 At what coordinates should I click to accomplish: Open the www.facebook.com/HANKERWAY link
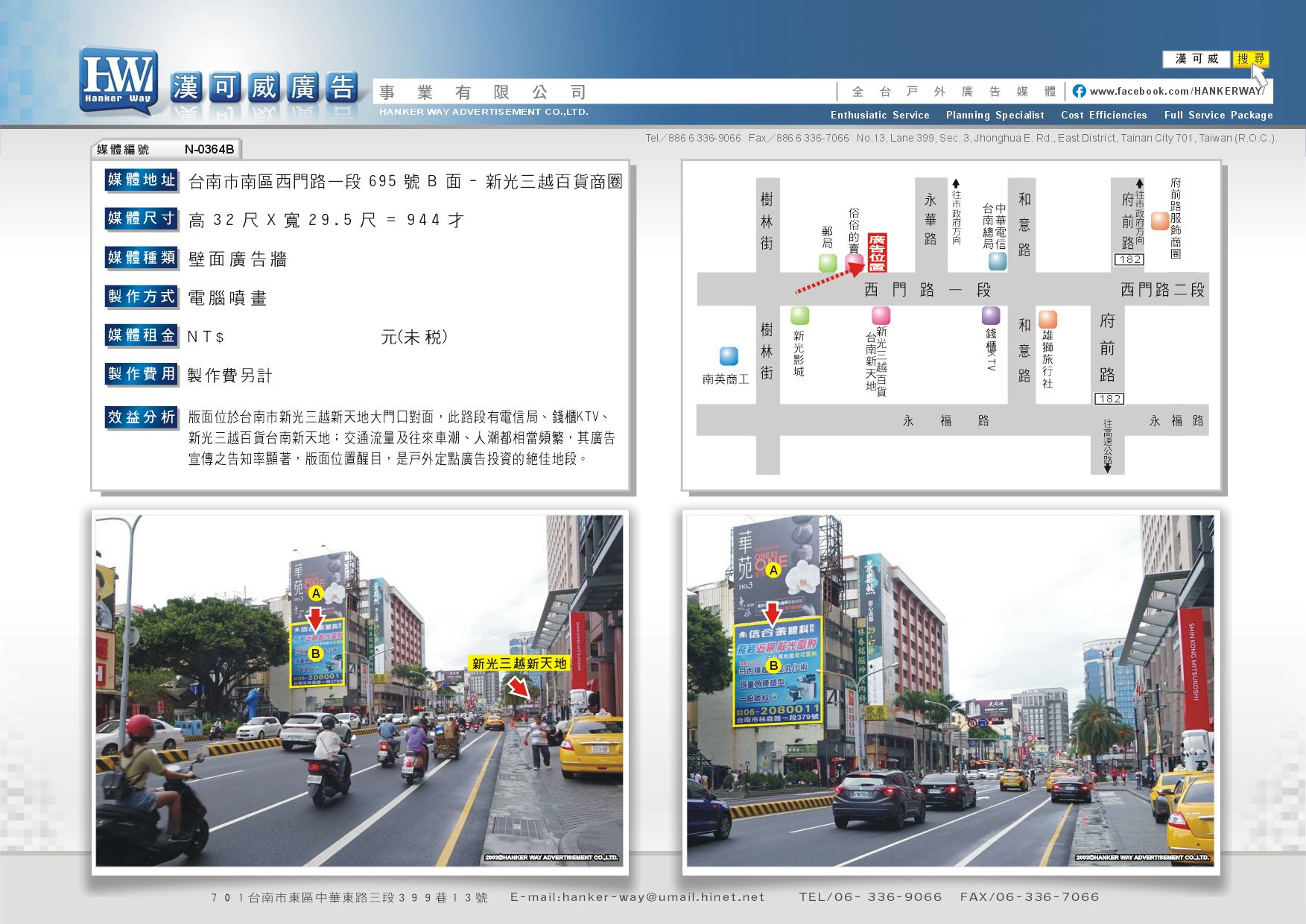click(1177, 91)
